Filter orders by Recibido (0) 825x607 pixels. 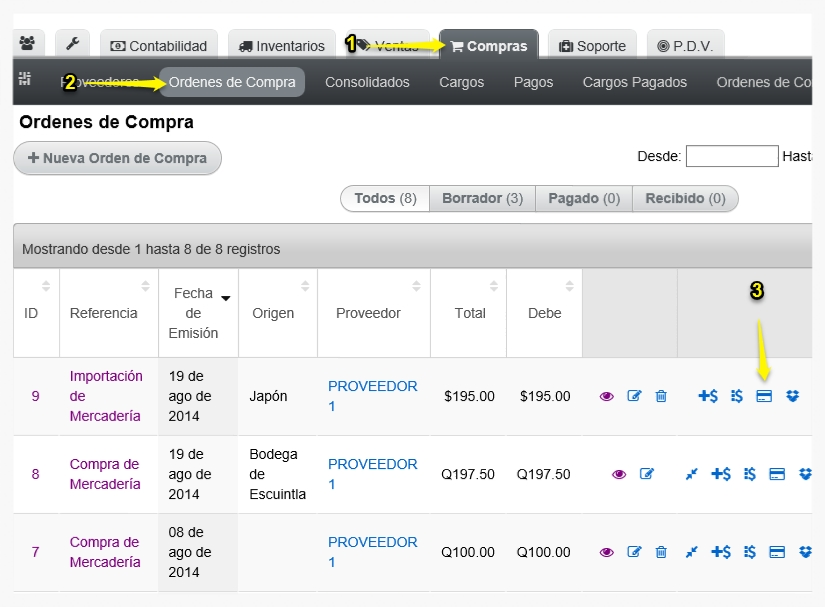pyautogui.click(x=685, y=198)
